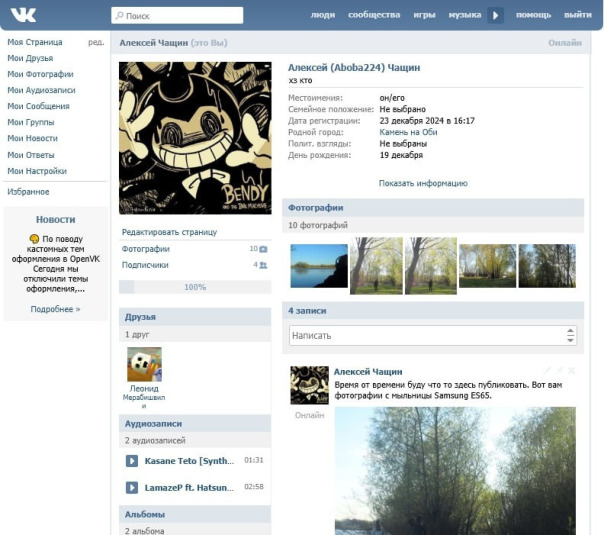Log out with the выйти link
Viewport: 604px width, 535px height.
click(578, 15)
